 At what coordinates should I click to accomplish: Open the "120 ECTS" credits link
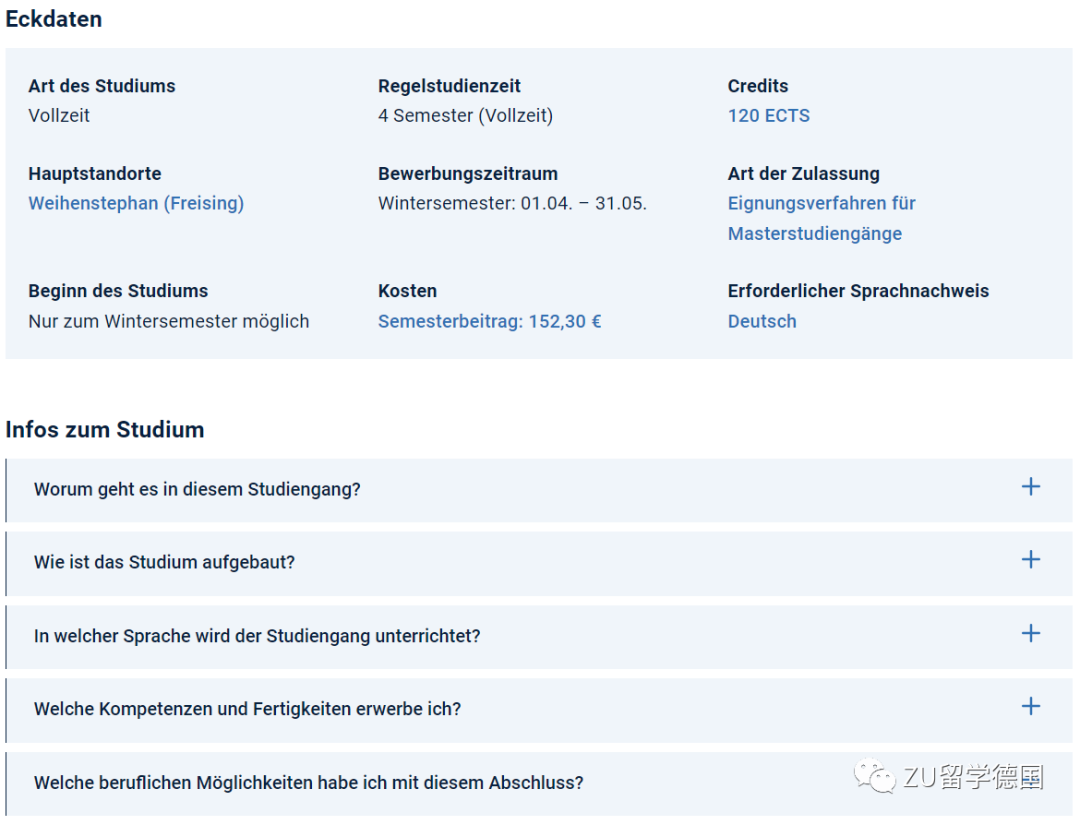click(768, 116)
